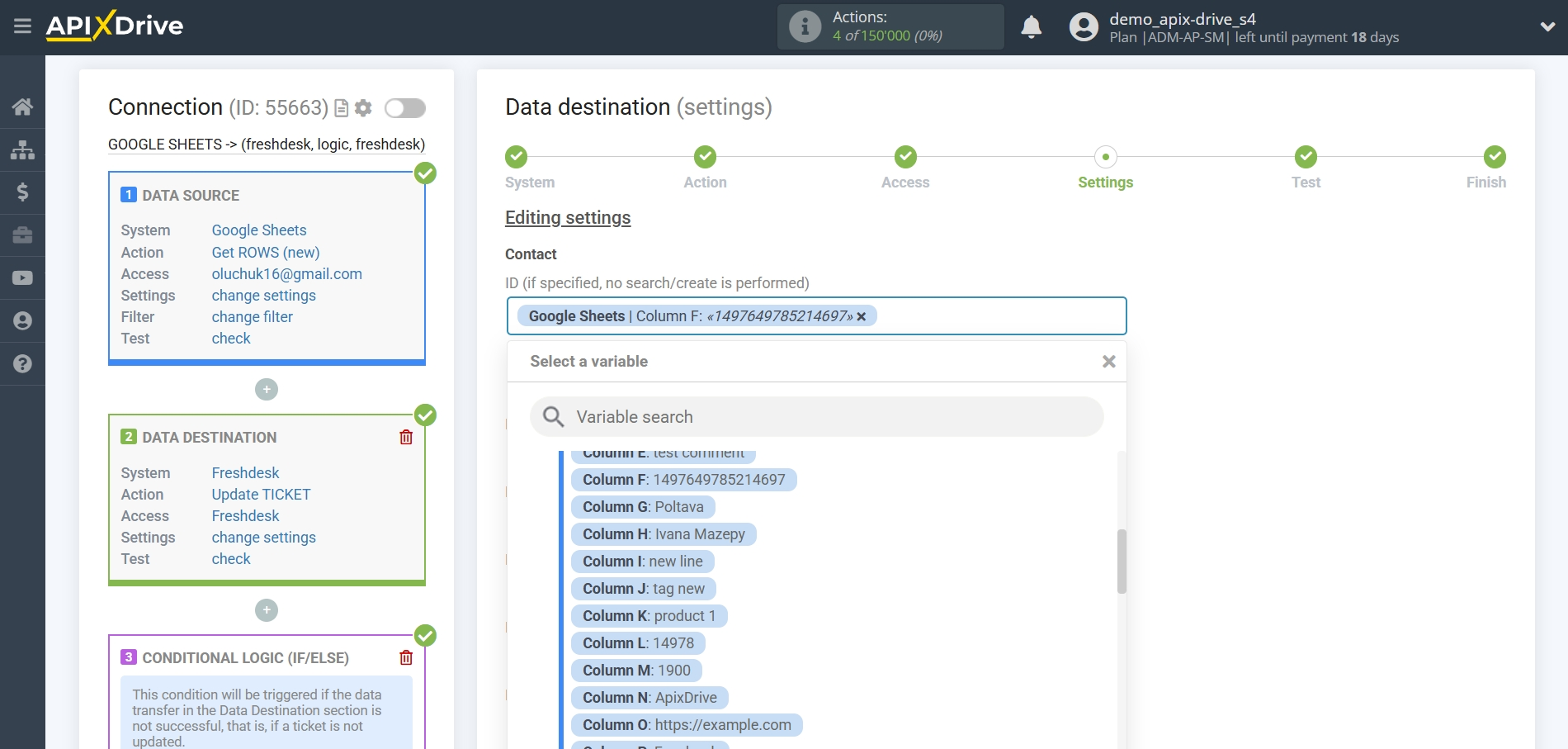Open the hamburger menu
The image size is (1568, 749).
pyautogui.click(x=22, y=26)
